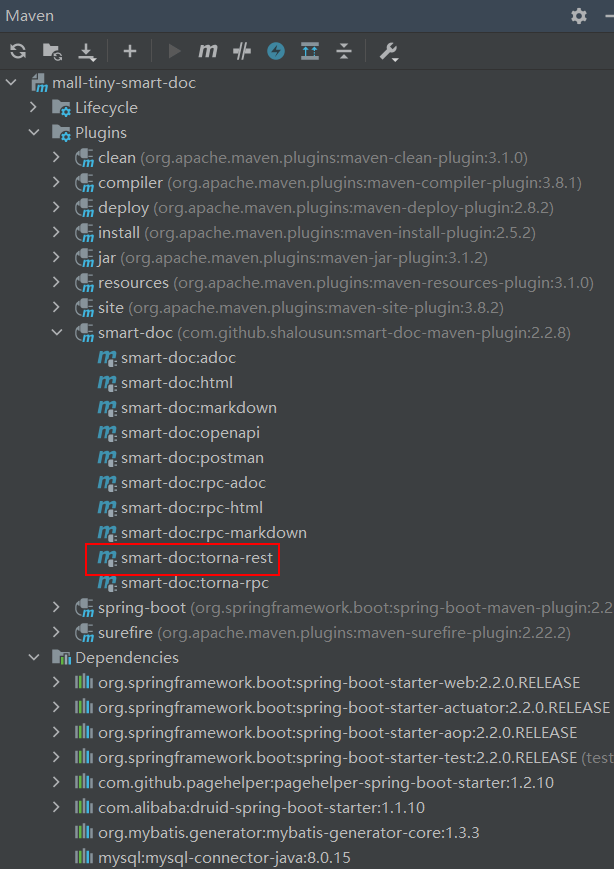Open Maven panel gear options
614x869 pixels.
click(579, 16)
